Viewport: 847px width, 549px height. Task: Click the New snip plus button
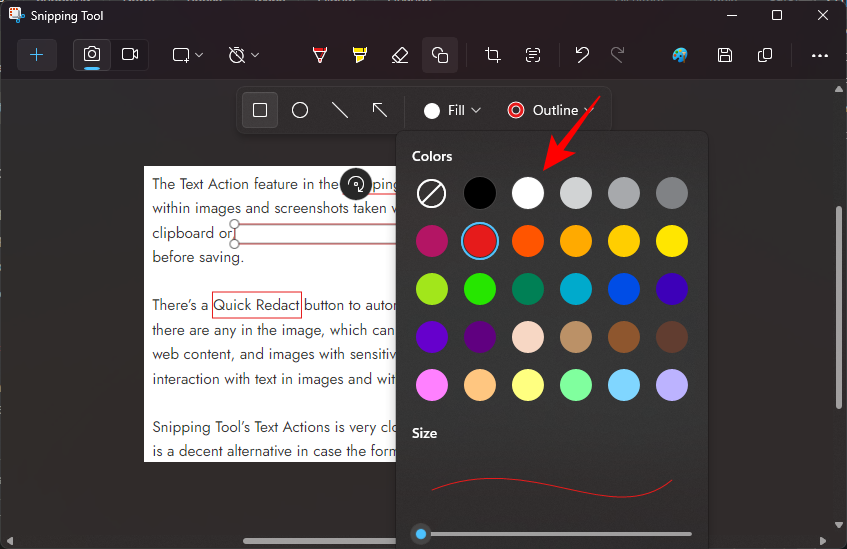coord(37,55)
